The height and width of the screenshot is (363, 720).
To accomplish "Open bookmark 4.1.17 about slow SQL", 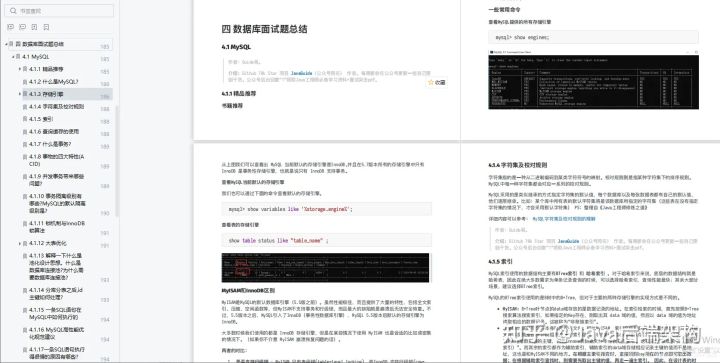I will pyautogui.click(x=56, y=353).
